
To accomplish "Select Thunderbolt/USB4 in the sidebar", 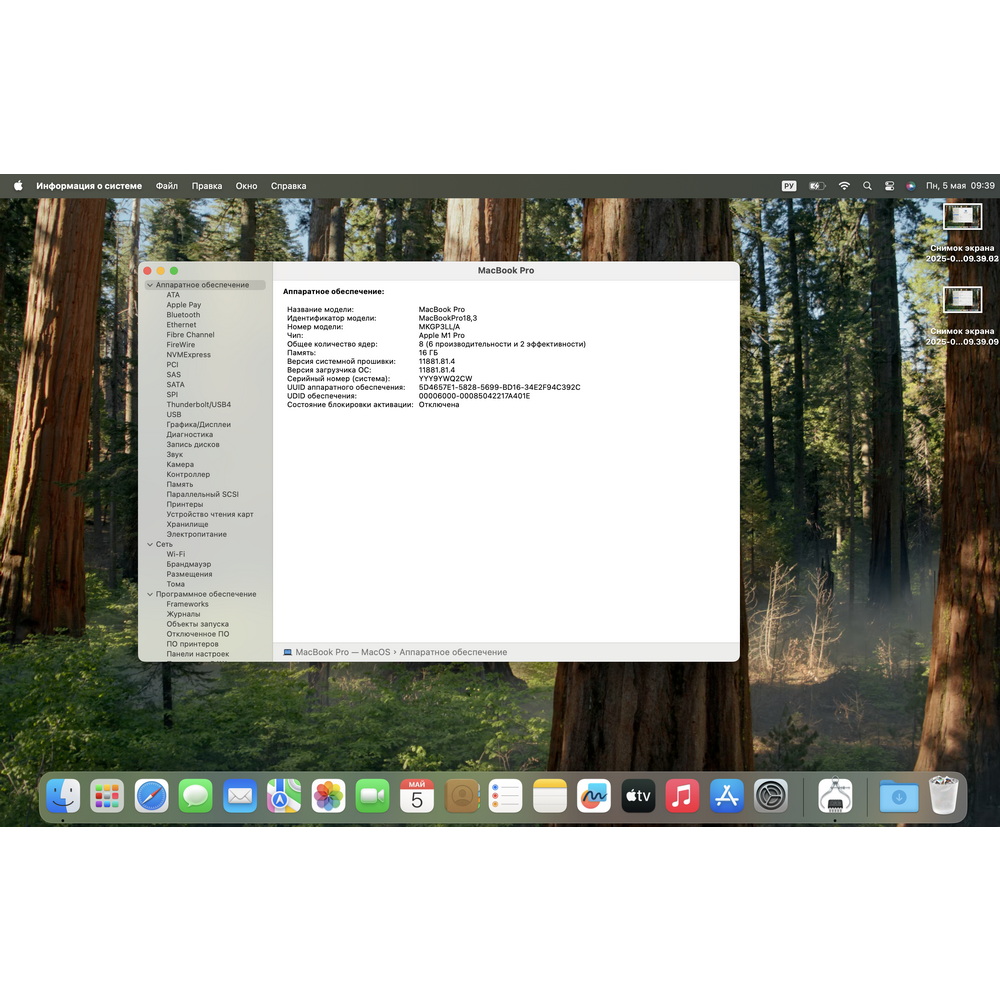I will click(x=198, y=404).
